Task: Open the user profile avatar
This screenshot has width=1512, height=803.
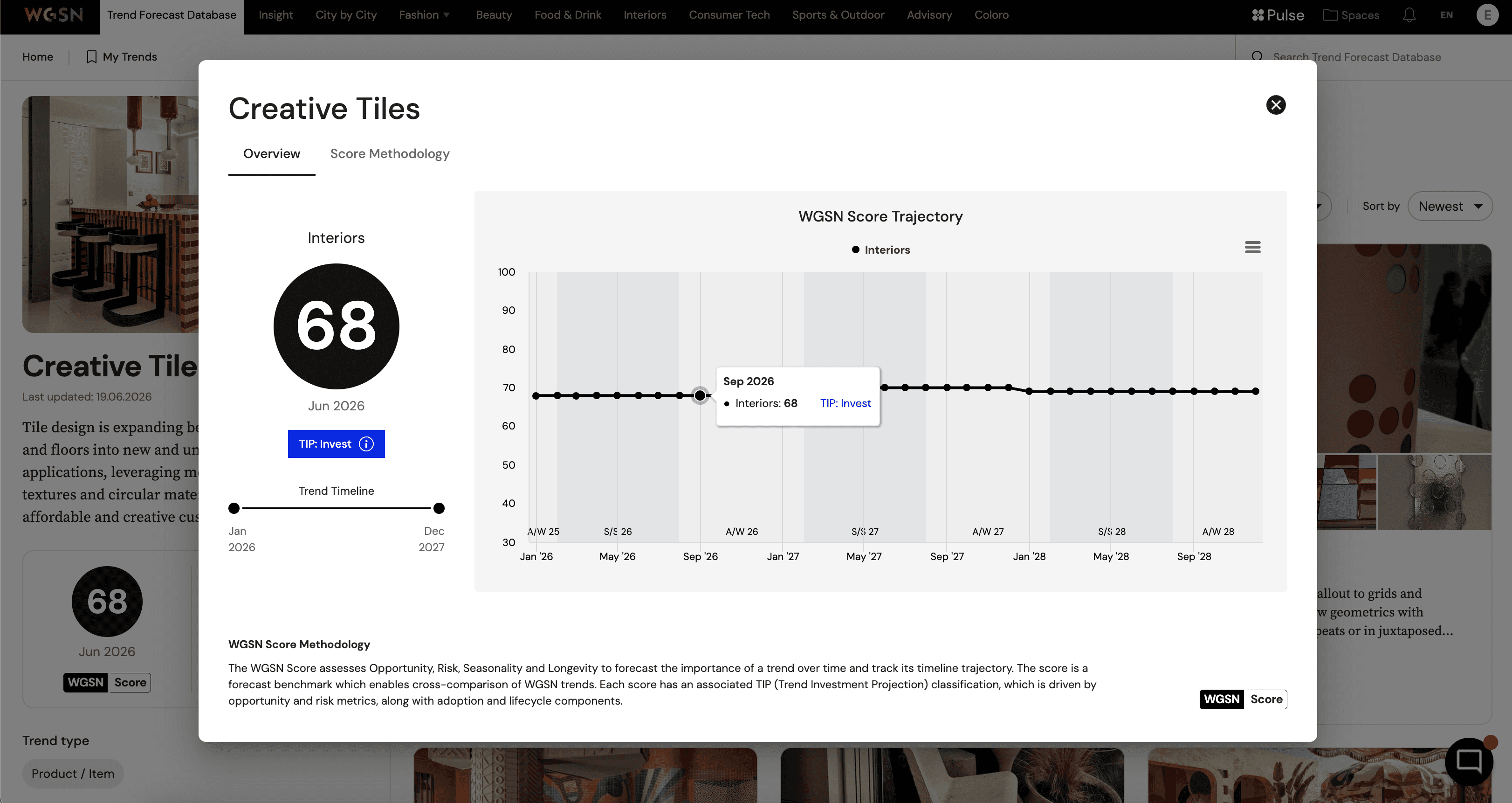Action: (x=1487, y=15)
